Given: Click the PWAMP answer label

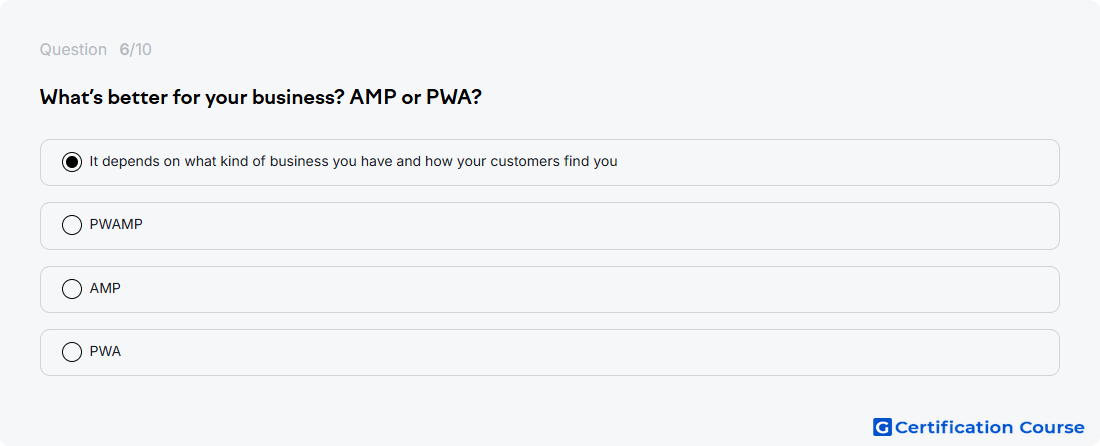Looking at the screenshot, I should [x=116, y=224].
